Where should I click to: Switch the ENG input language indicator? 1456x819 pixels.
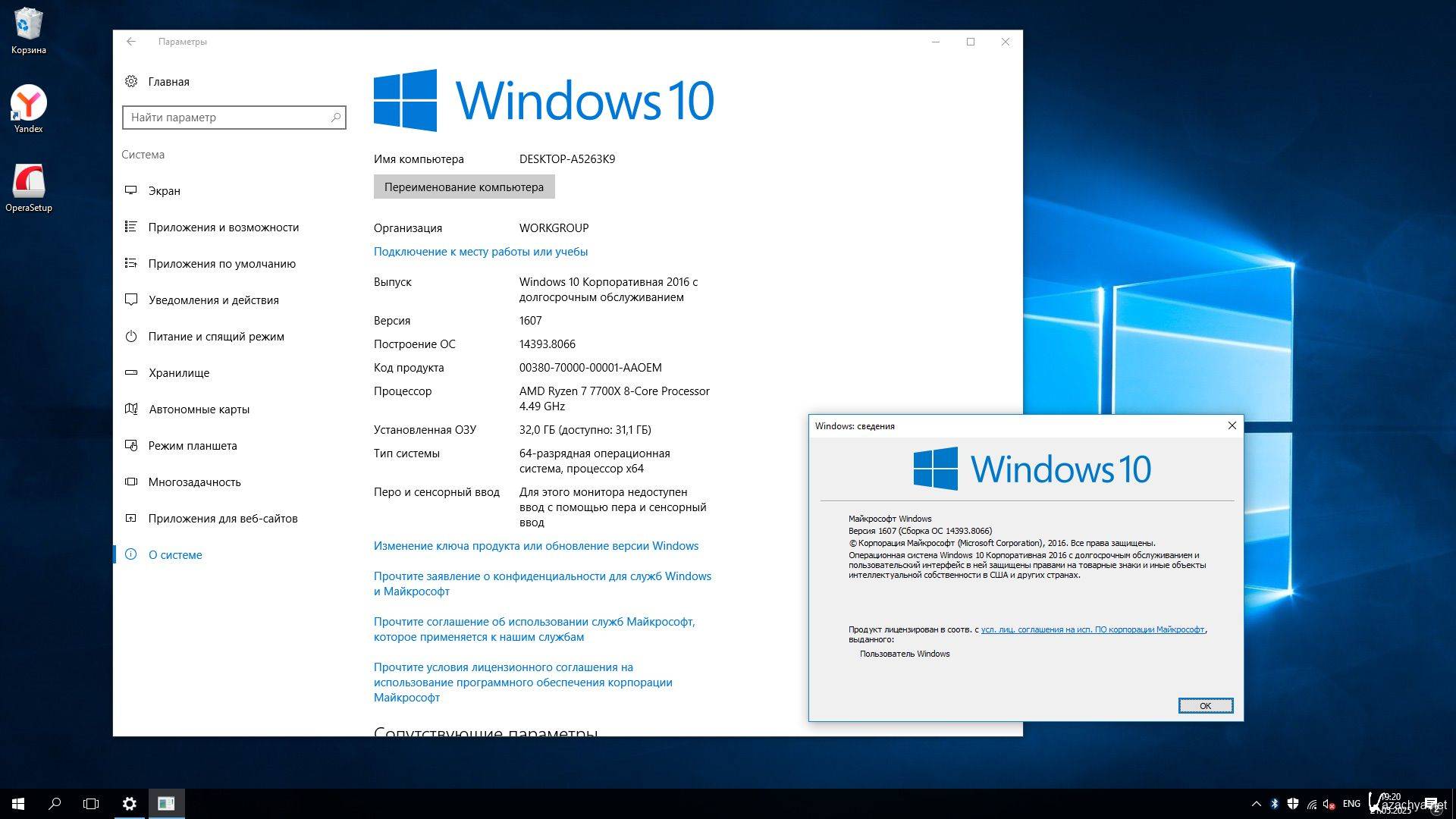(x=1351, y=804)
